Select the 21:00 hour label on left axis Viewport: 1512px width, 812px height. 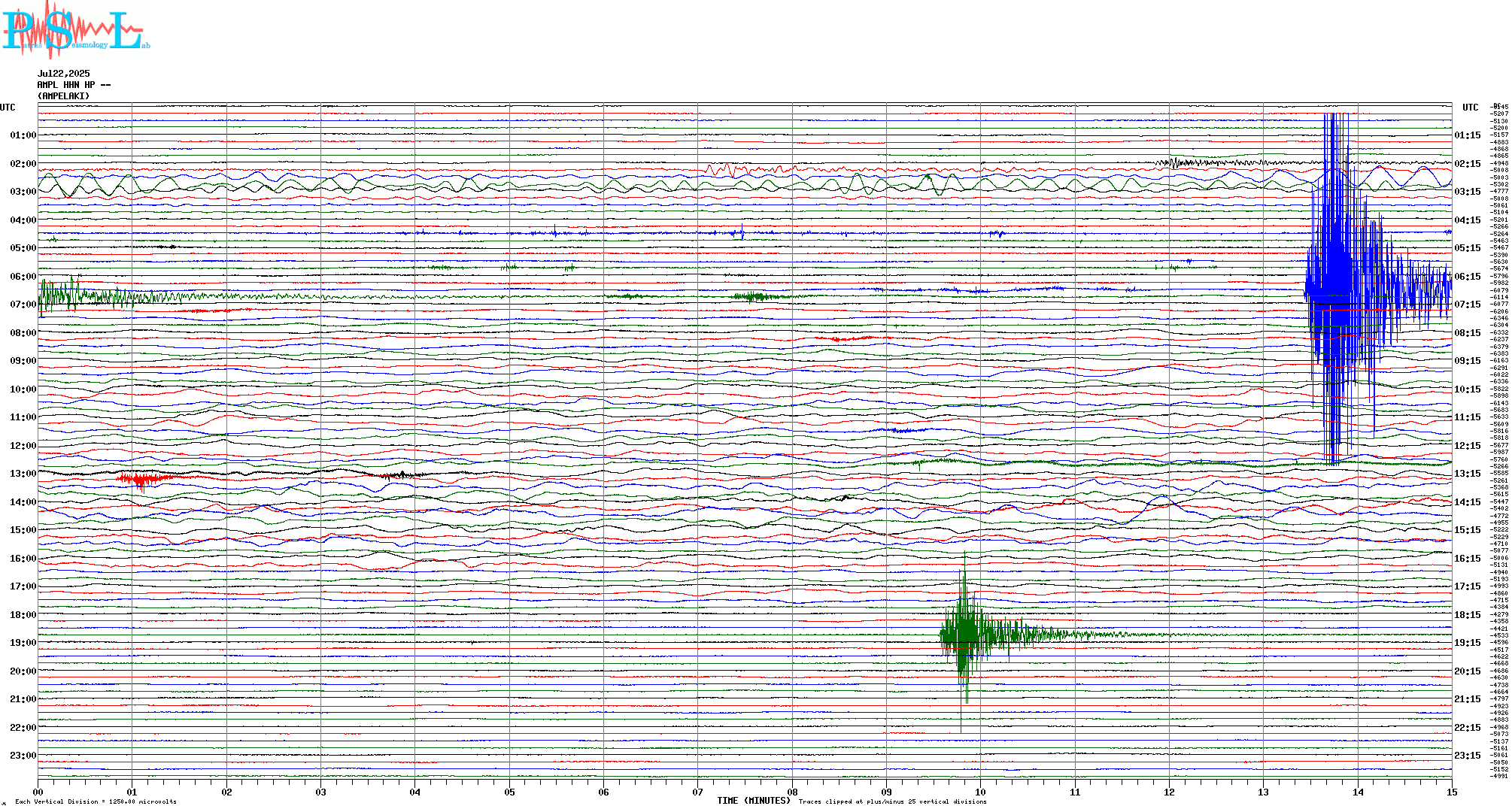click(x=23, y=699)
